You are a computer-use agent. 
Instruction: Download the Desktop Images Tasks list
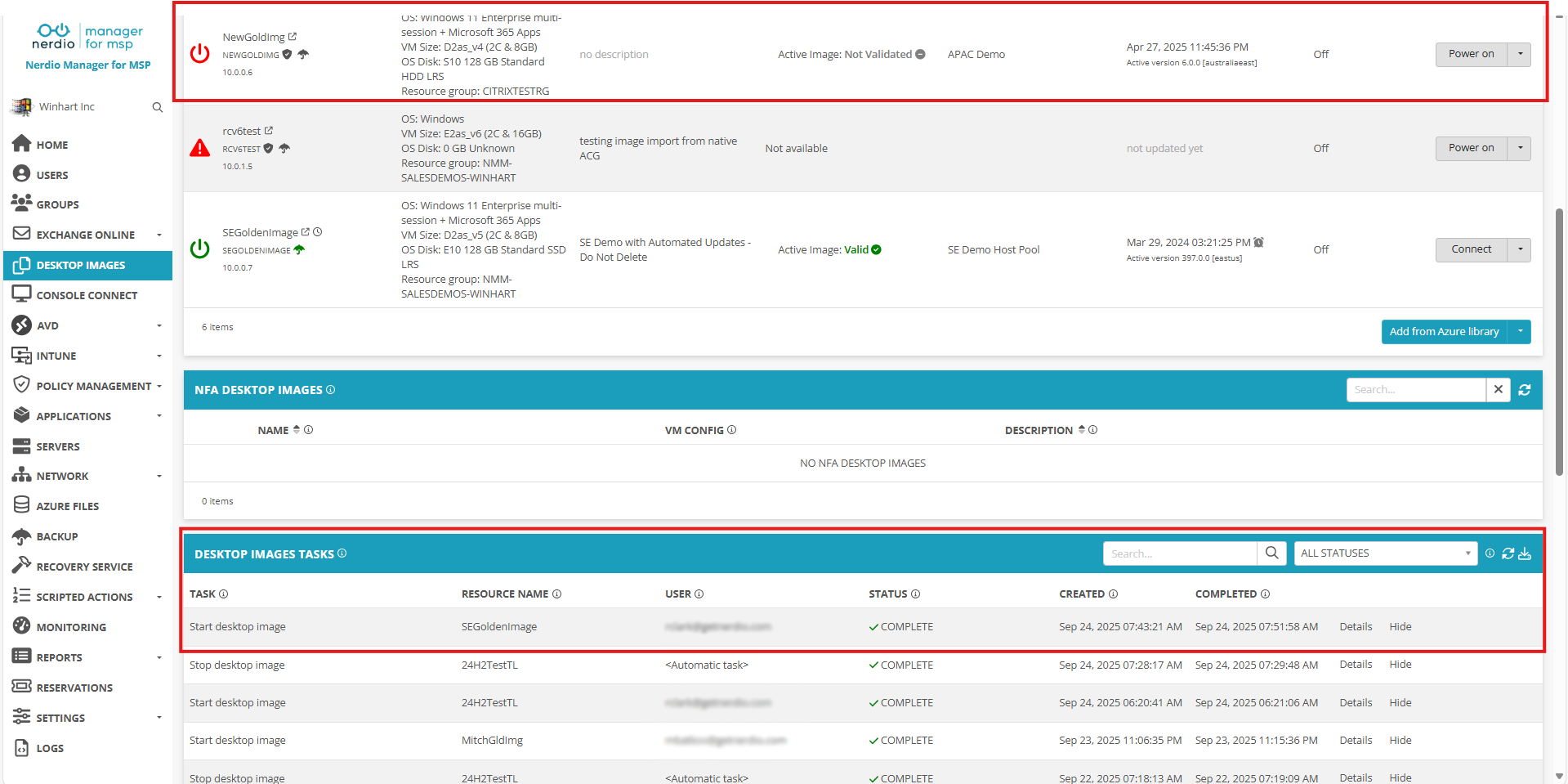pyautogui.click(x=1525, y=553)
